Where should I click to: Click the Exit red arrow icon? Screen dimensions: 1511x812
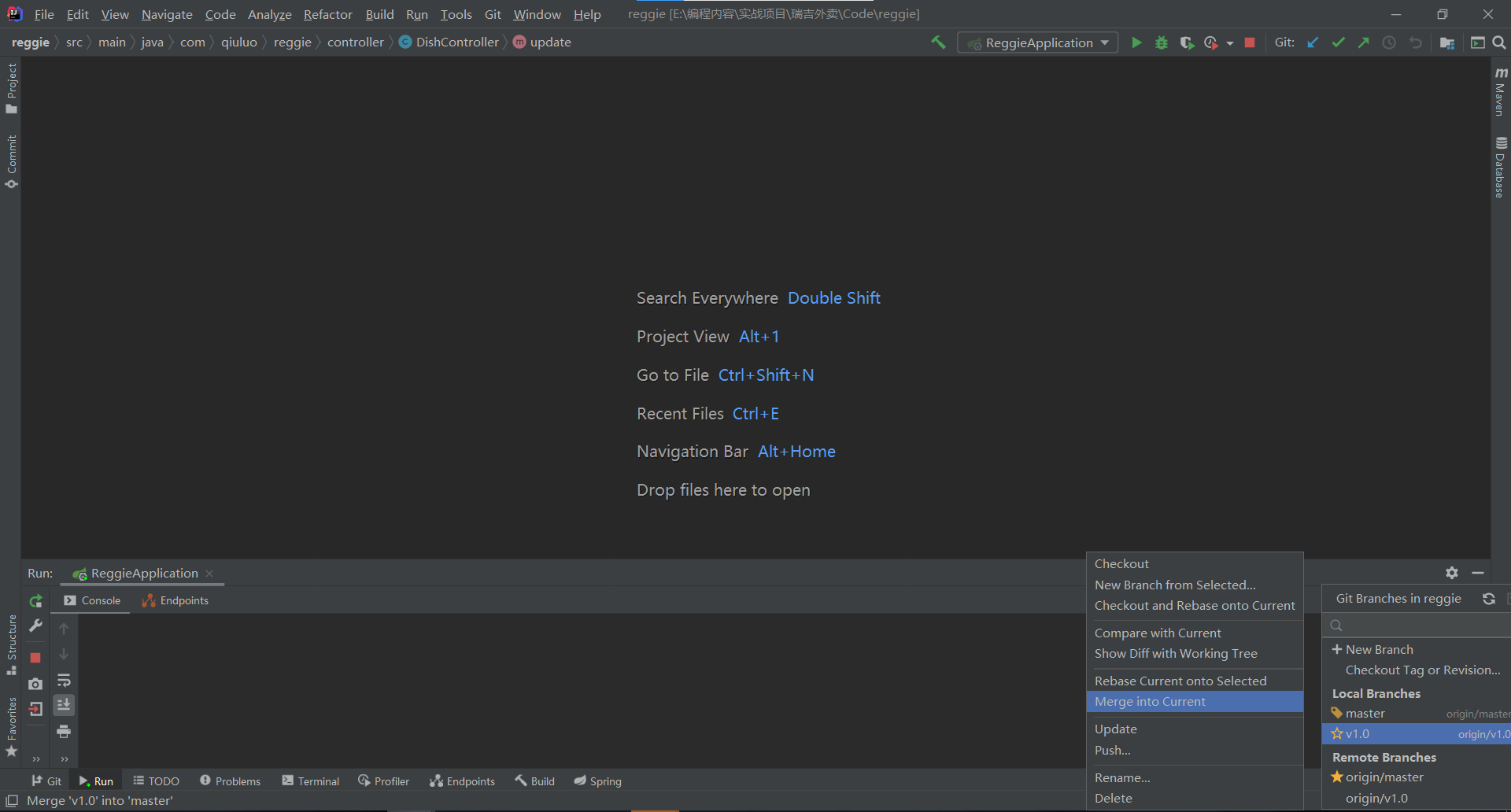(x=35, y=709)
